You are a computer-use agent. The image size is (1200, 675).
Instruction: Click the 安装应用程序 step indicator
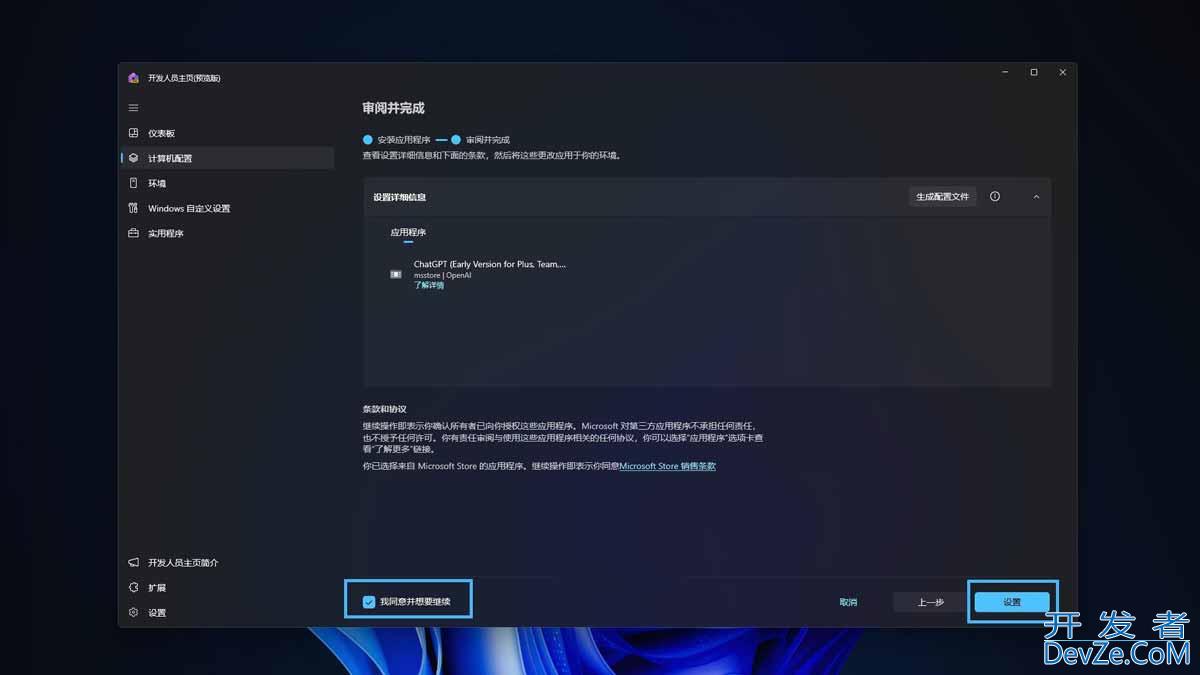(397, 140)
